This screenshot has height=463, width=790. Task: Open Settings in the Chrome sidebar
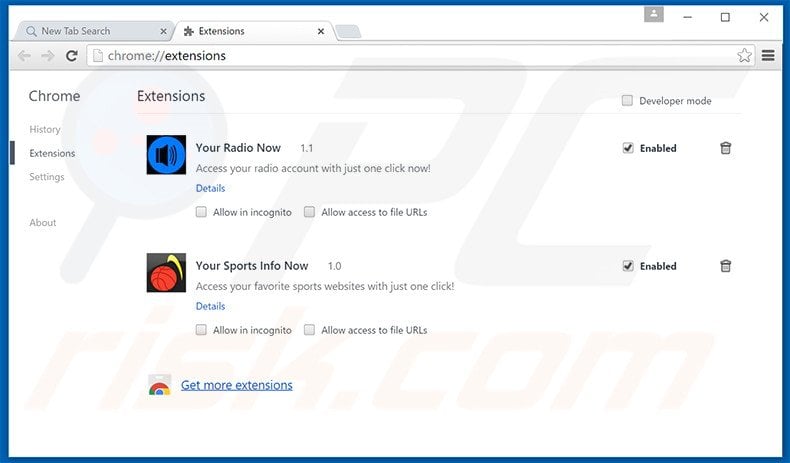coord(47,177)
